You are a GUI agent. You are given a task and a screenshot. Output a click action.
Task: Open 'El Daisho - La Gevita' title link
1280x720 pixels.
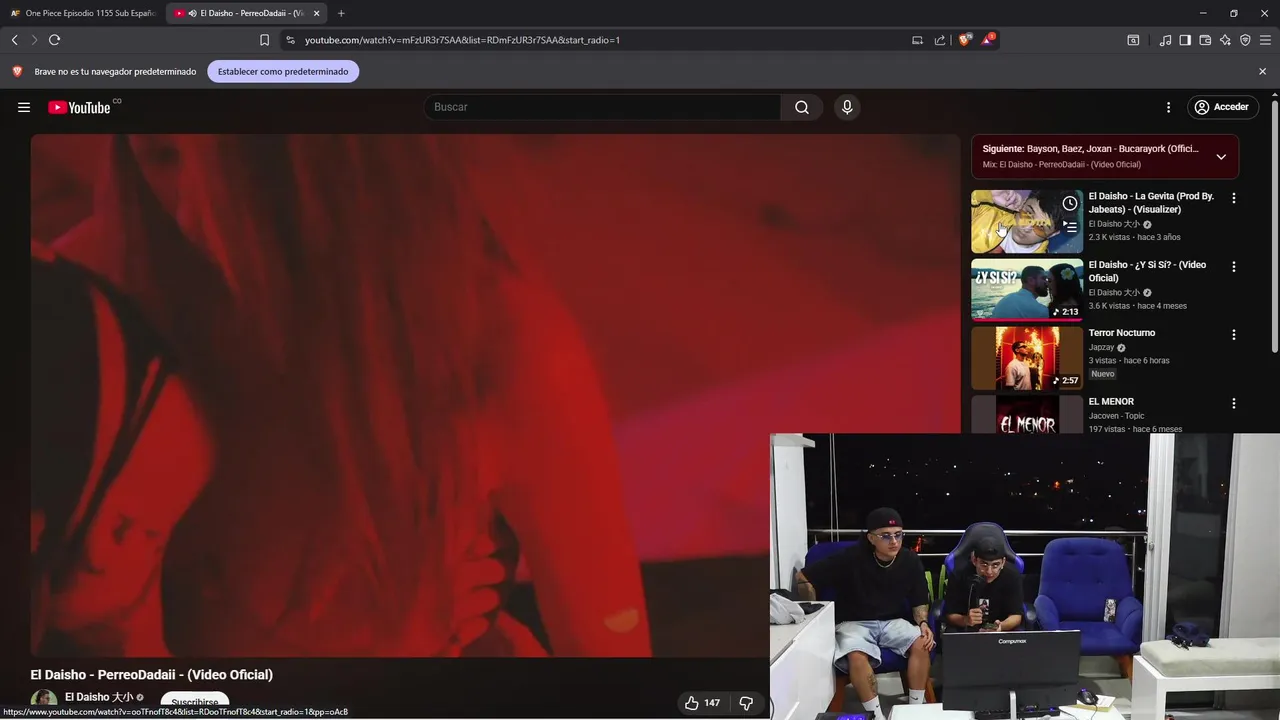(x=1151, y=203)
